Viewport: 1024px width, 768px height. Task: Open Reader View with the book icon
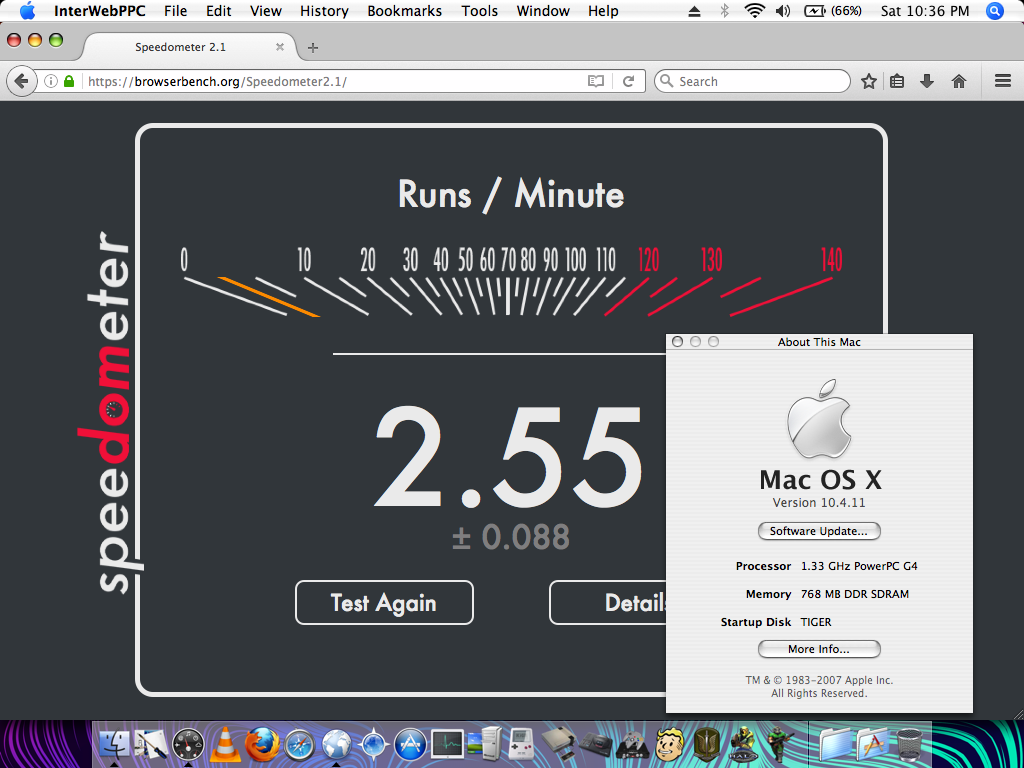[x=596, y=82]
